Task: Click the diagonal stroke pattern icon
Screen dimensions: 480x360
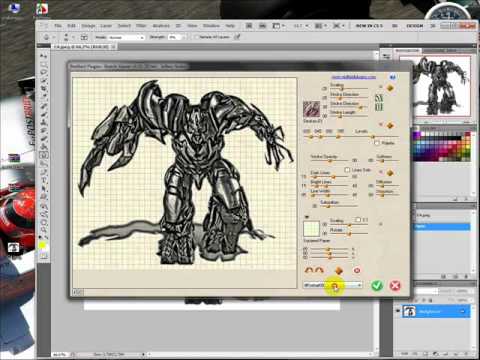Action: (379, 98)
